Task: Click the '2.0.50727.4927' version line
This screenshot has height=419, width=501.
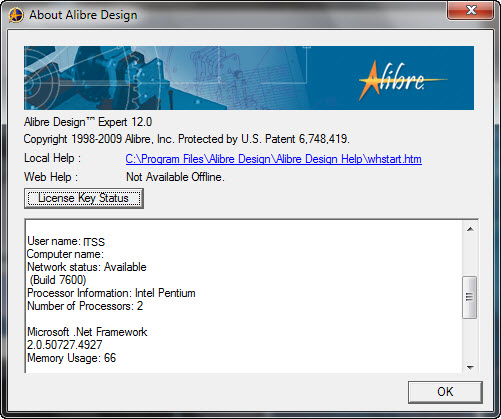Action: 65,345
